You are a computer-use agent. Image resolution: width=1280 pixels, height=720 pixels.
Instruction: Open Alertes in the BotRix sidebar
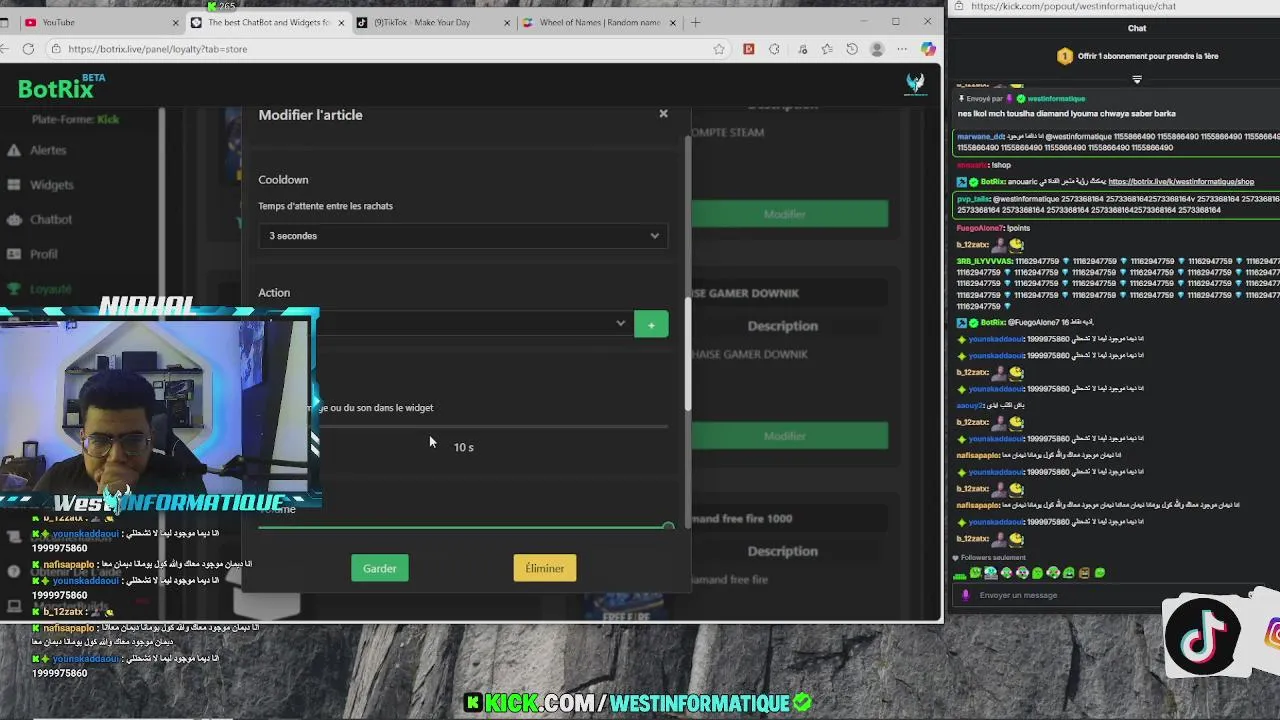(x=48, y=150)
